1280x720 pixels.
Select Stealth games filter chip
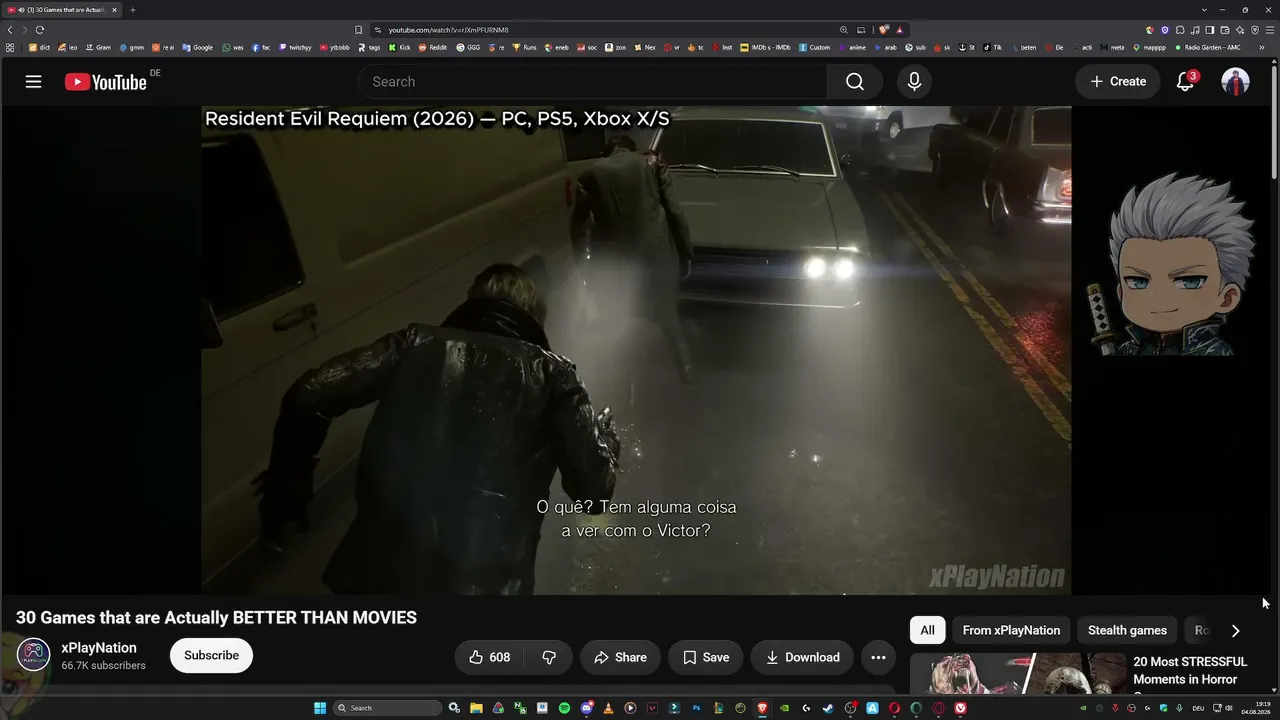(1127, 630)
